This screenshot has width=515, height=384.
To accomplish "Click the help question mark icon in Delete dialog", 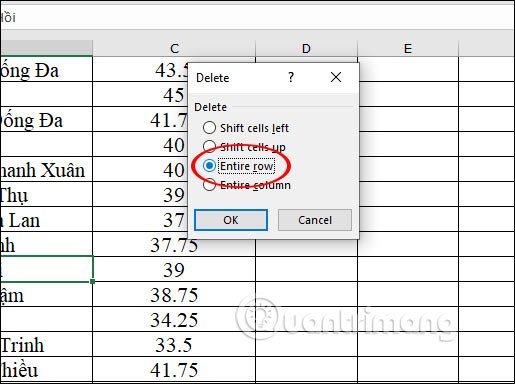I will 291,77.
